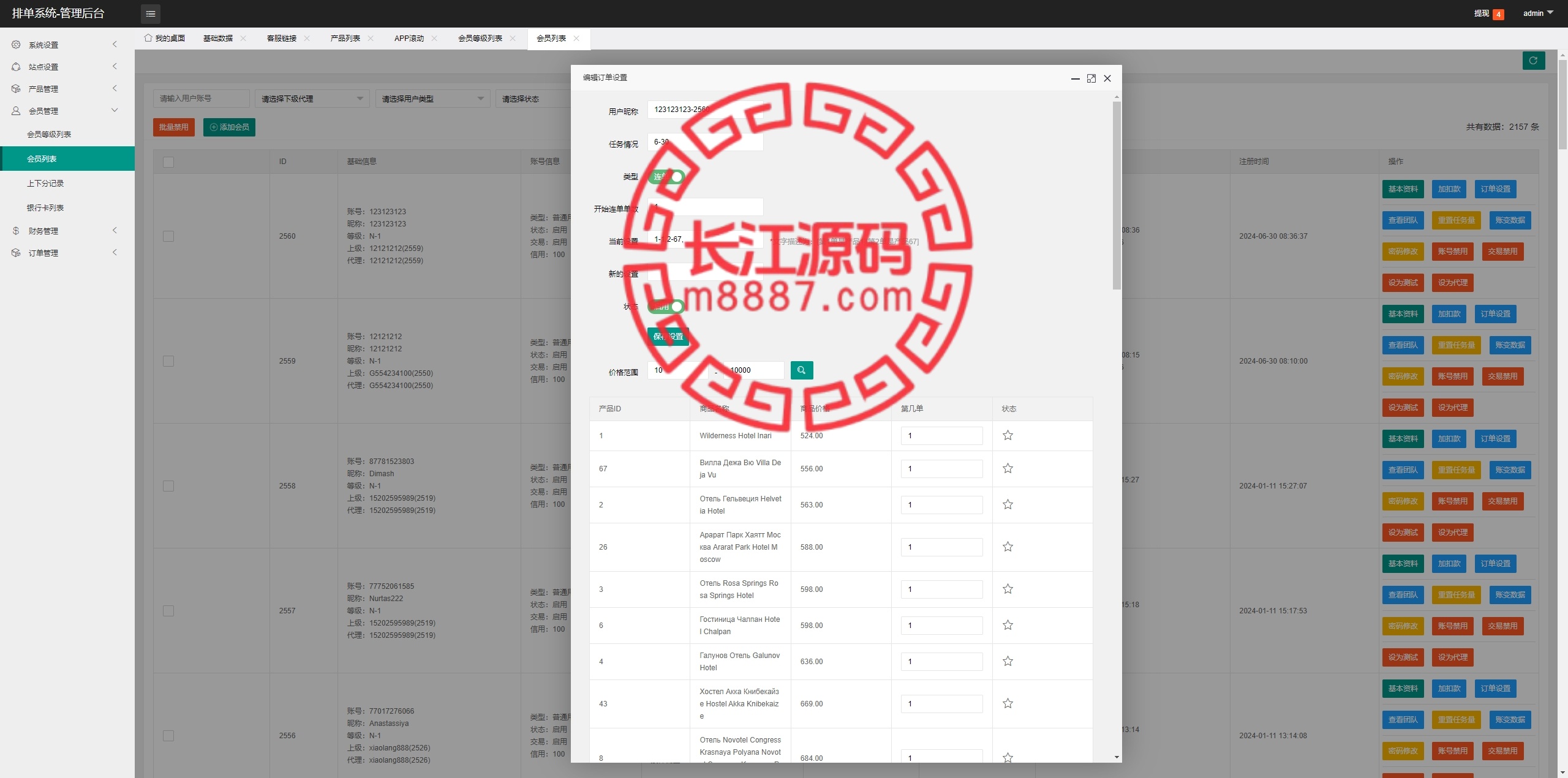Click the dialog's vertical scrollbar thumb
Screen dimensions: 1568x778
(x=1117, y=196)
